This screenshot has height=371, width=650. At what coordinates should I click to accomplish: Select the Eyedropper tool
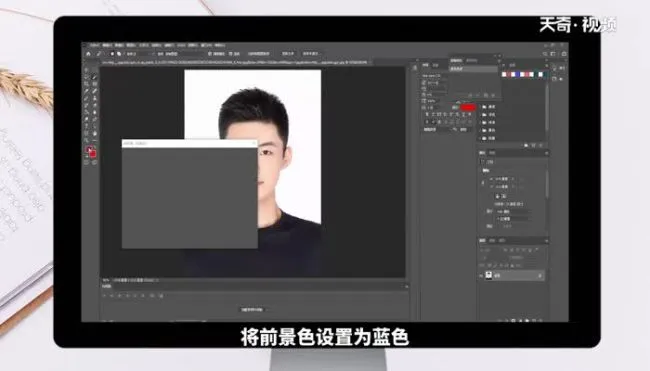[86, 91]
